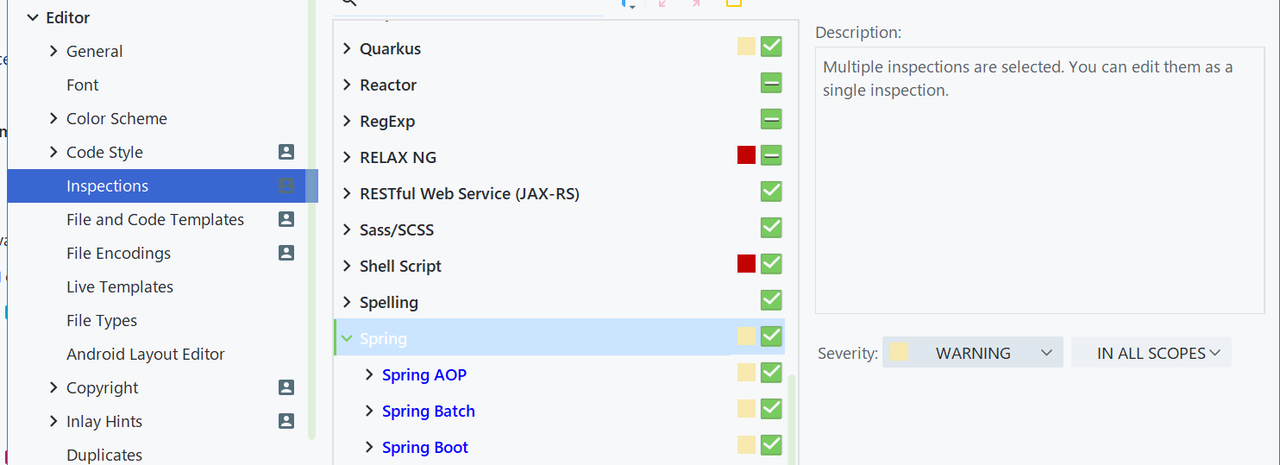Click the yellow warning swatch beside Quarkus
This screenshot has height=465, width=1280.
(x=746, y=47)
